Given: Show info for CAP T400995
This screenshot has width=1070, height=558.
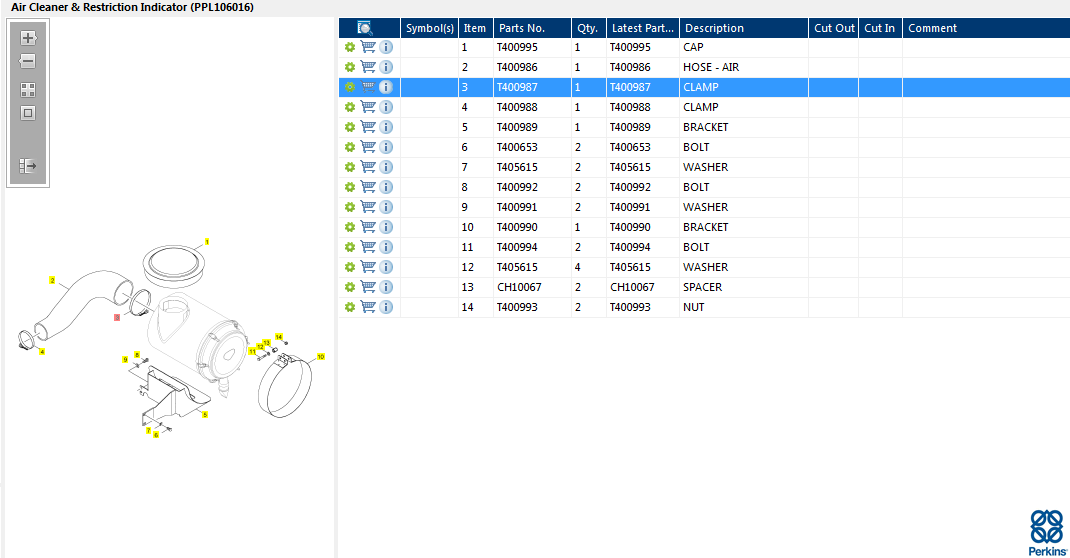Looking at the screenshot, I should tap(386, 47).
